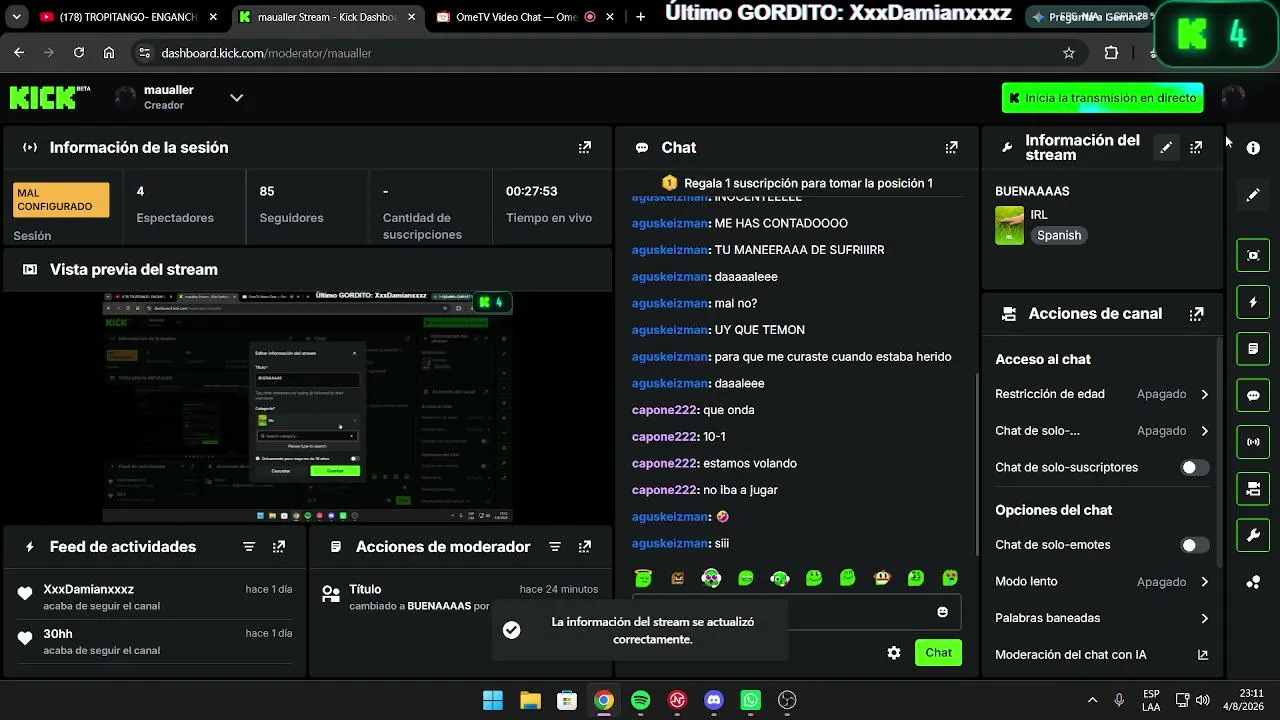The width and height of the screenshot is (1280, 720).
Task: Toggle the moderator actions sidebar icon
Action: pos(1253,349)
